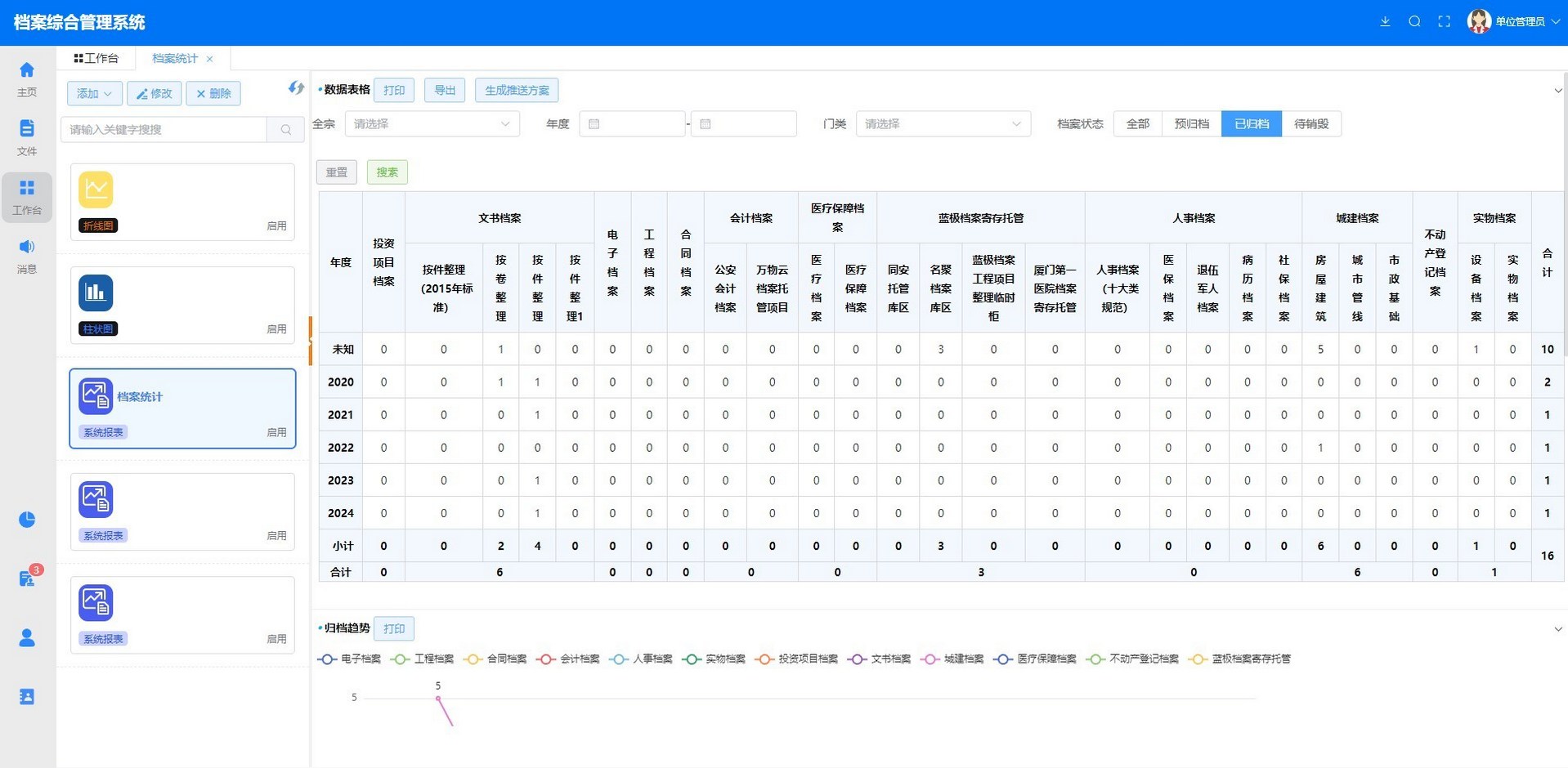The width and height of the screenshot is (1568, 768).
Task: Click the 生成推送方案 button
Action: (517, 91)
